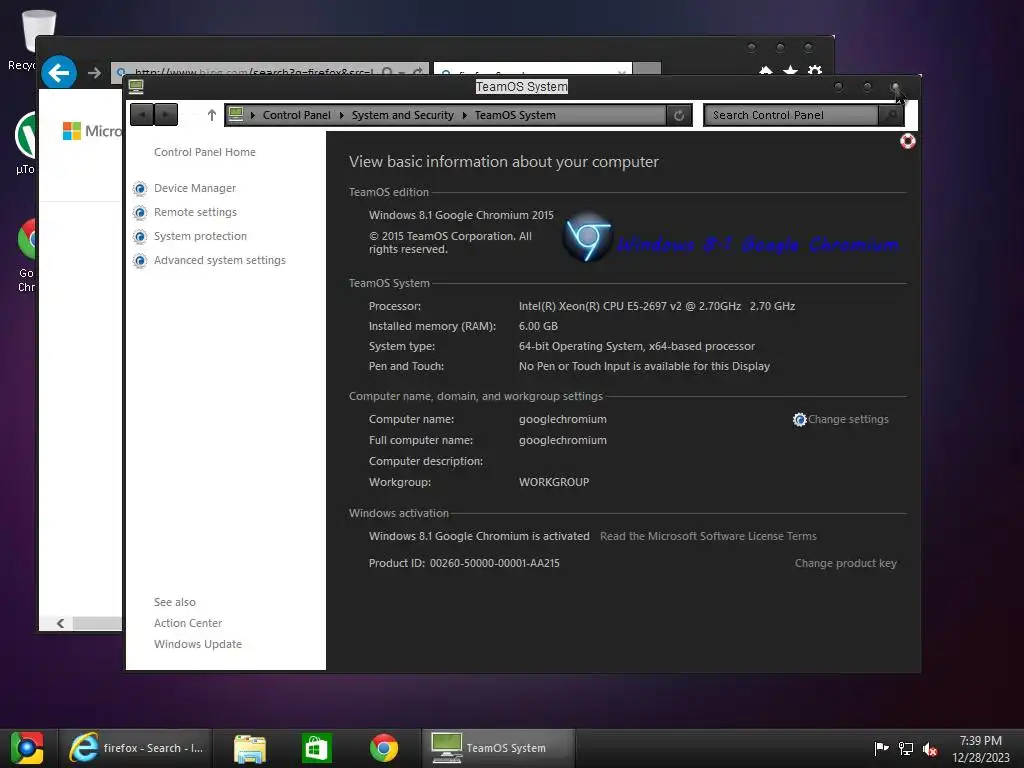Open new tab in Internet Explorer
The image size is (1024, 768).
click(647, 69)
